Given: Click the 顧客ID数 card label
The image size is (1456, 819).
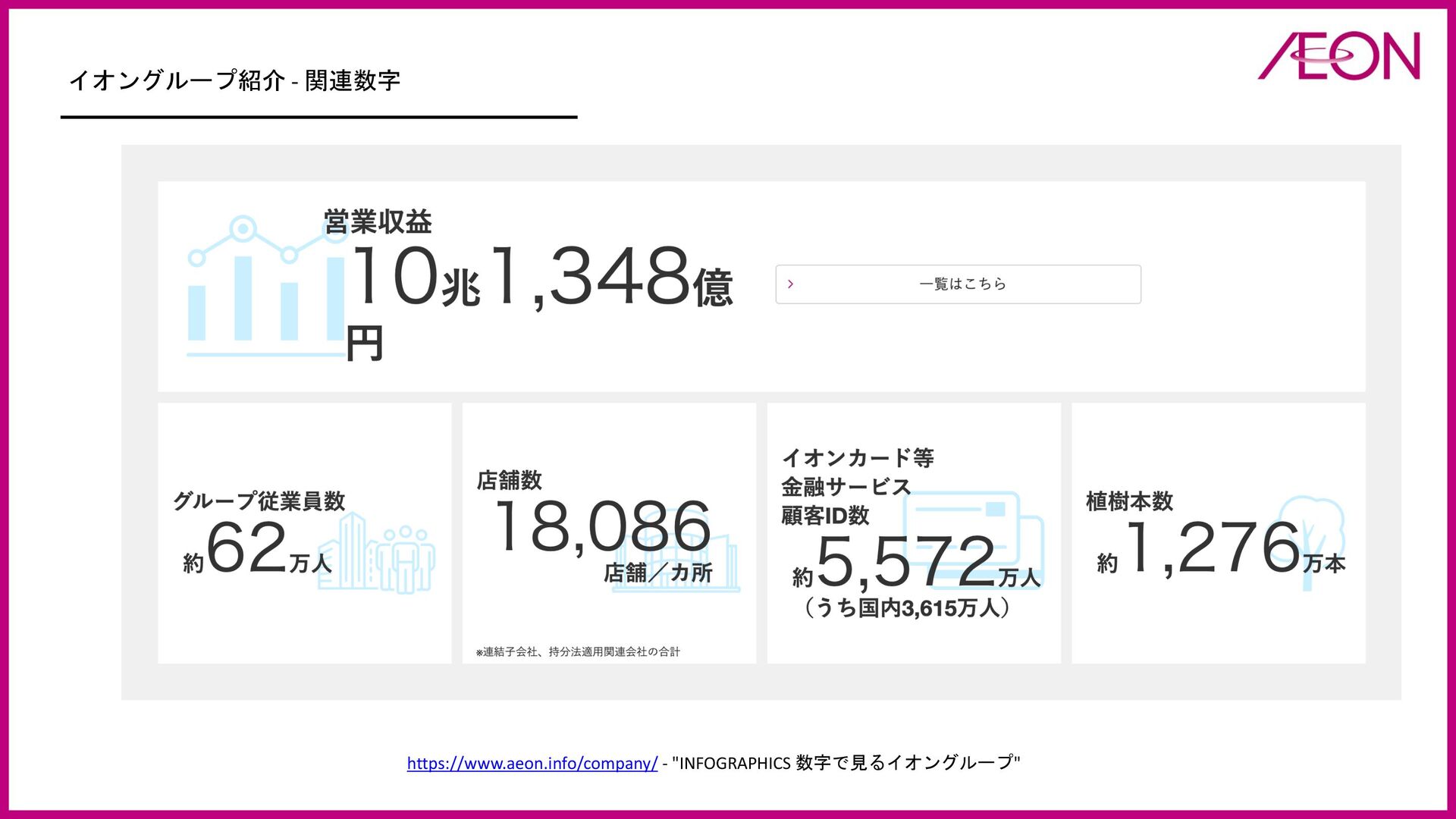Looking at the screenshot, I should 825,516.
